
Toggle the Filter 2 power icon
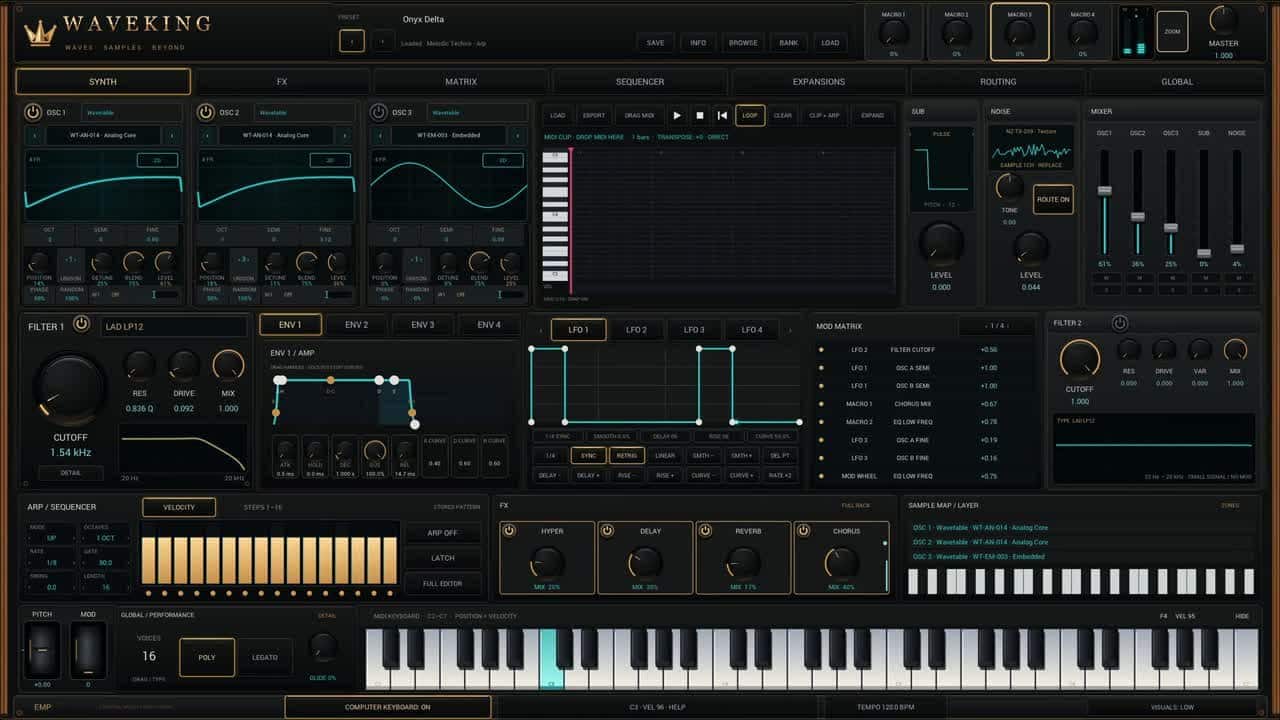pyautogui.click(x=1120, y=323)
